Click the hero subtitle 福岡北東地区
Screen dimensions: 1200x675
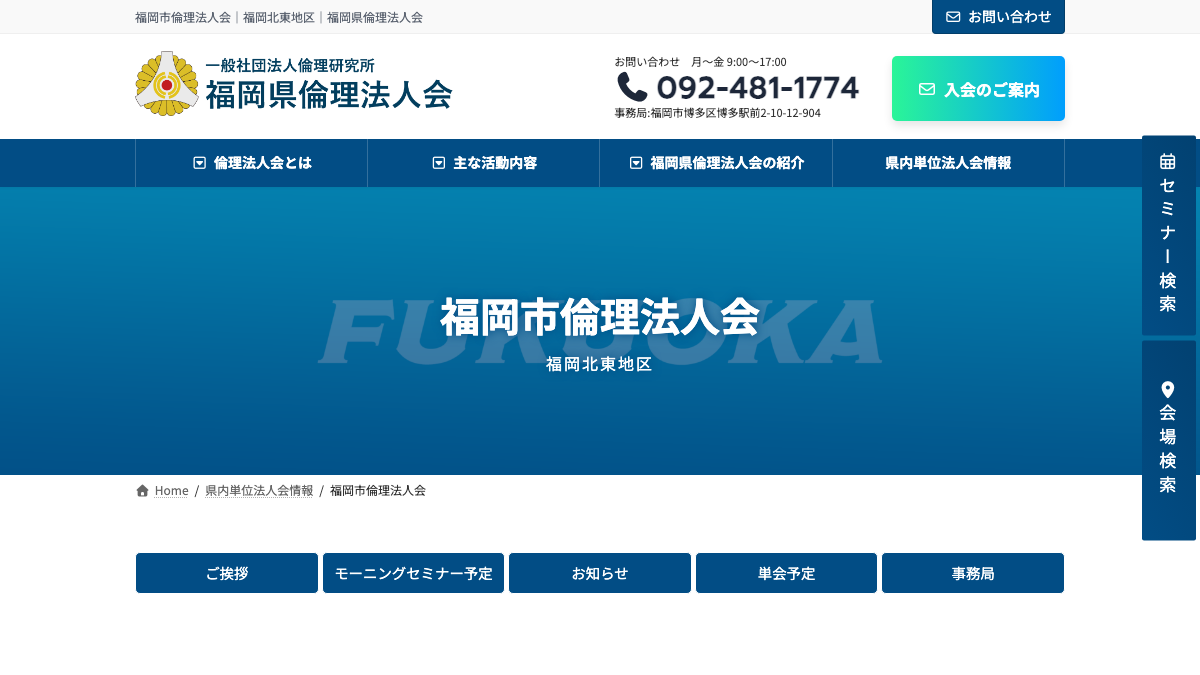(600, 365)
